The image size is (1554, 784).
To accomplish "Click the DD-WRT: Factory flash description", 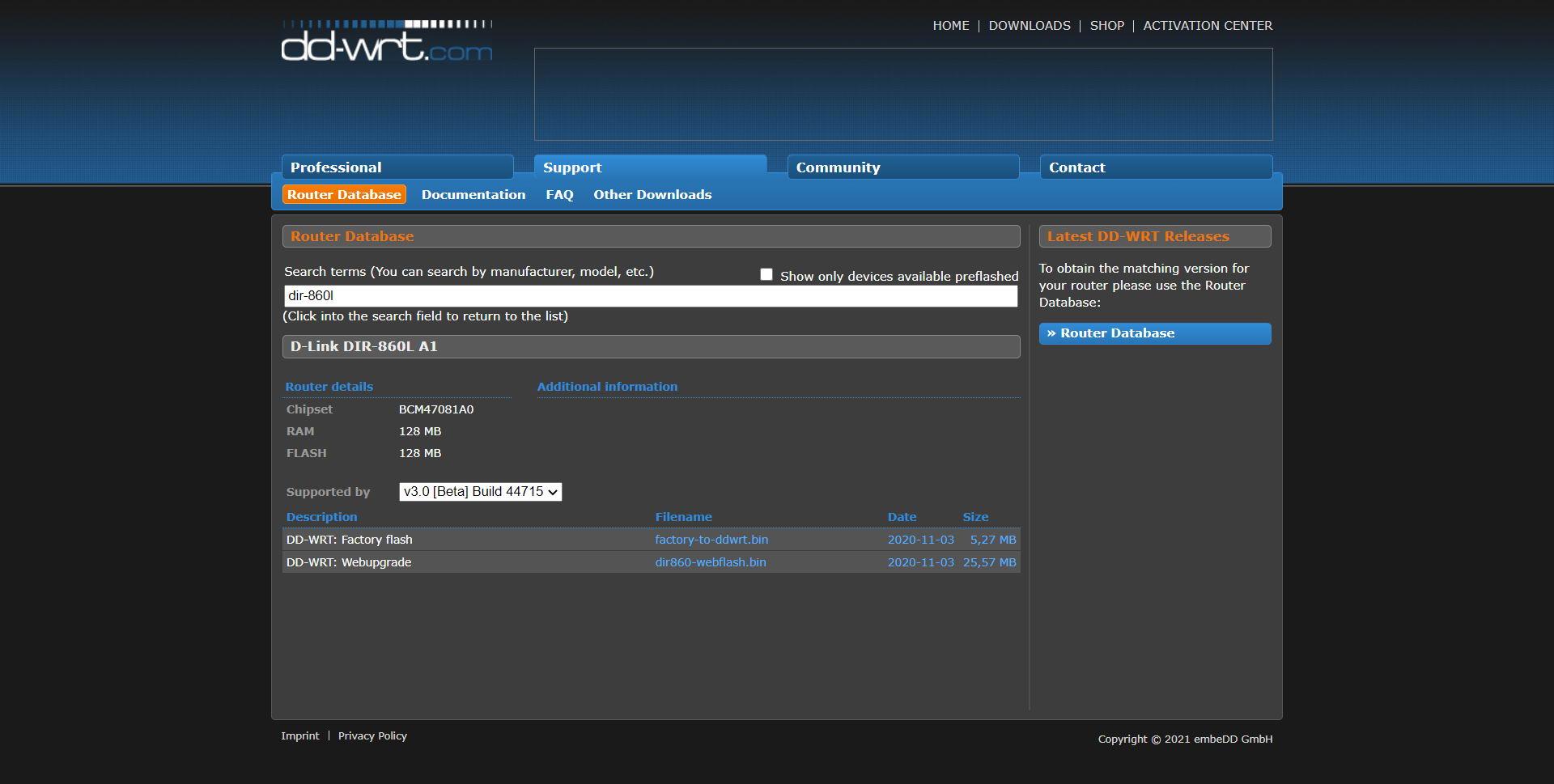I will pyautogui.click(x=350, y=540).
